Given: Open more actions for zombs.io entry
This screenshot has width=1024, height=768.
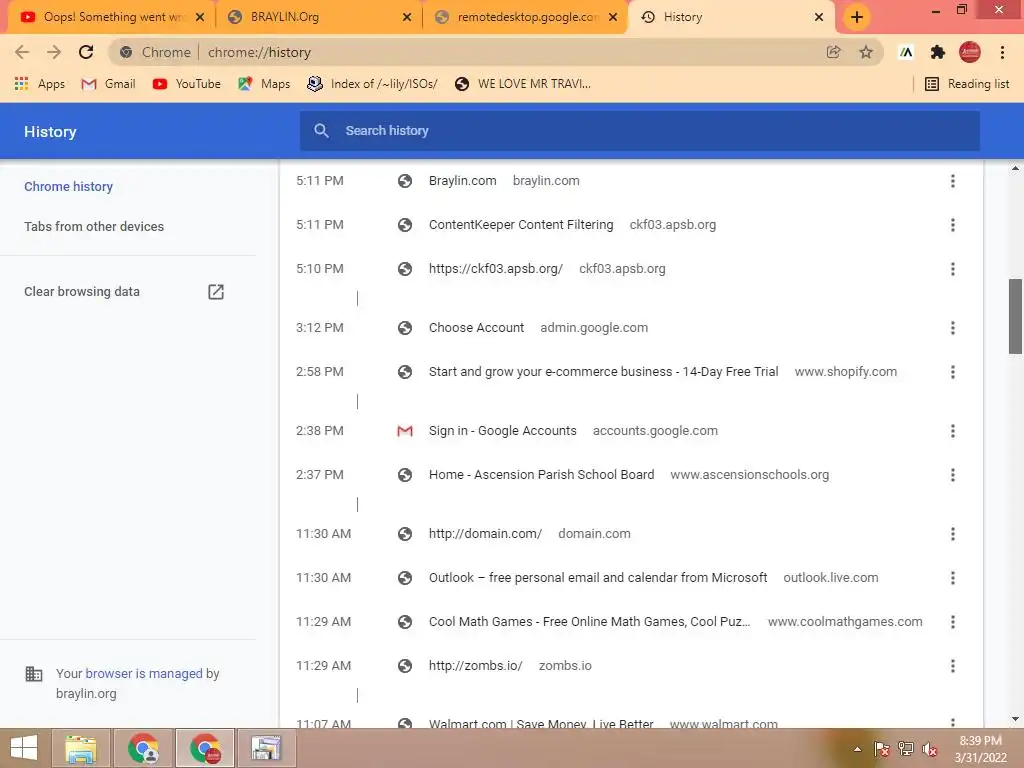Looking at the screenshot, I should 953,666.
